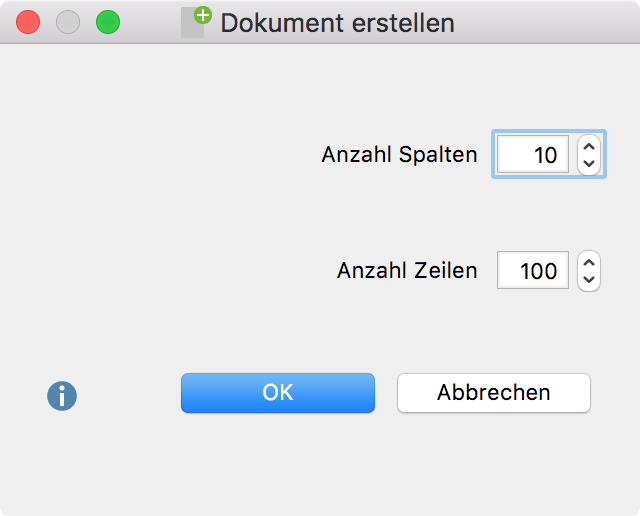Focus the Anzahl Zeilen number field
Screen dimensions: 640x516
pyautogui.click(x=533, y=270)
